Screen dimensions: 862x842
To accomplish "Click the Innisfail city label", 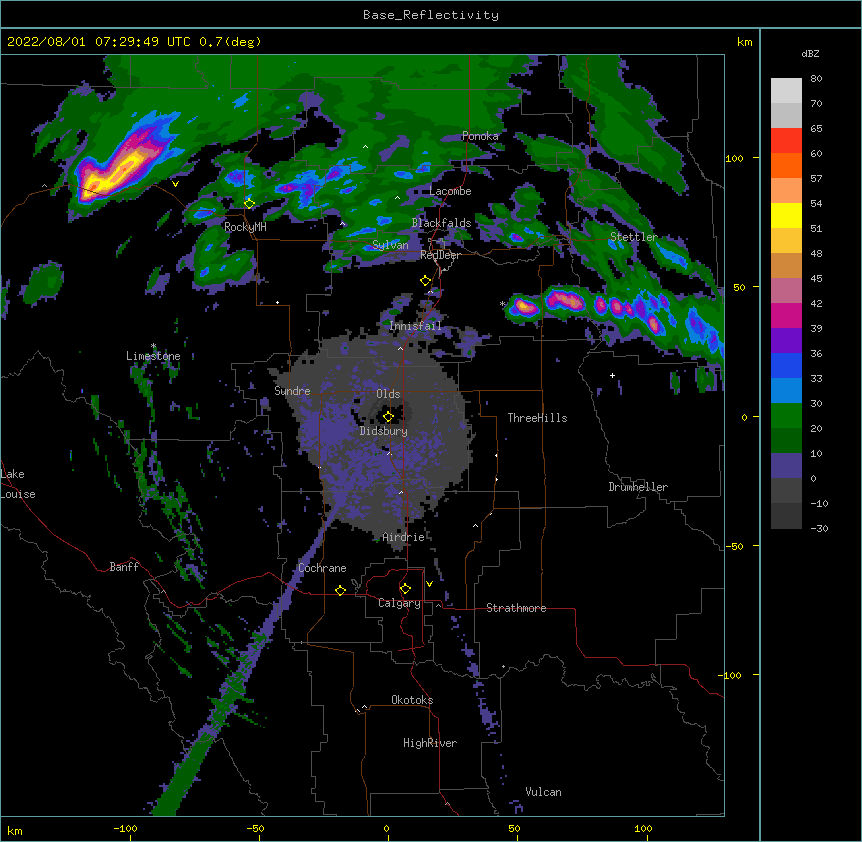I will coord(415,326).
